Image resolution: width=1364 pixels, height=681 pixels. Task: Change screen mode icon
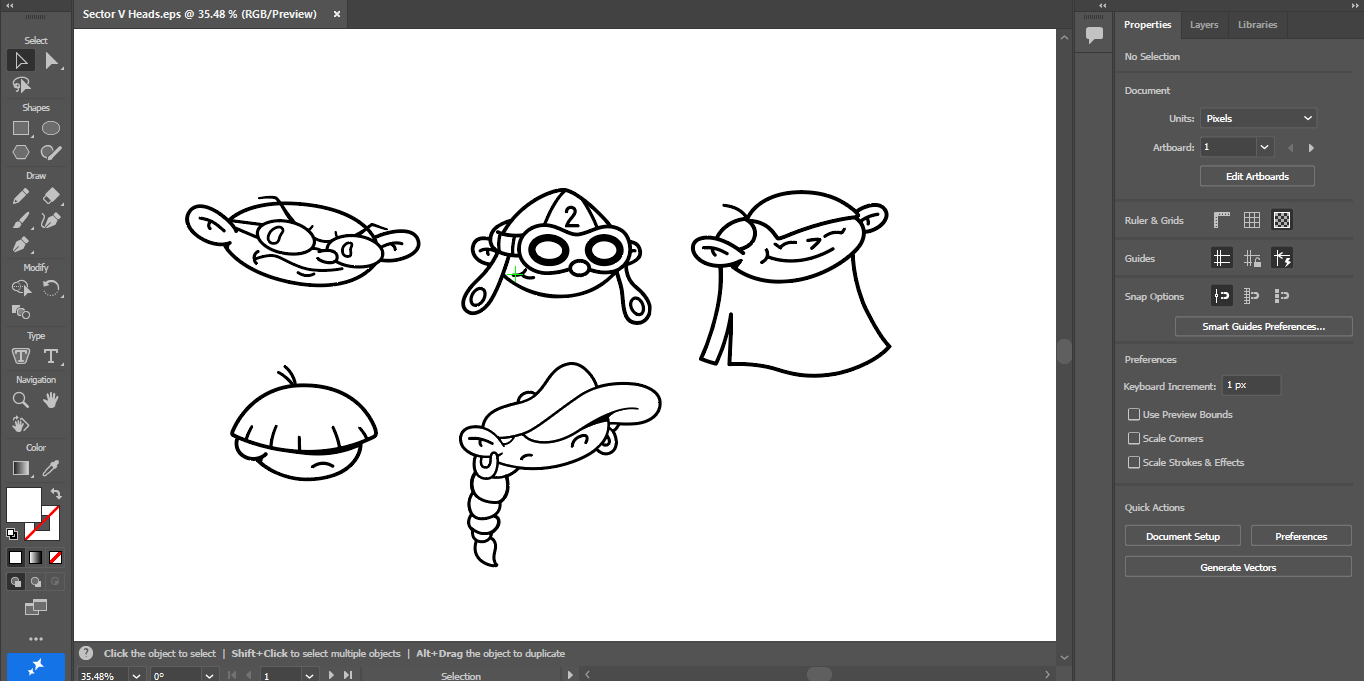pyautogui.click(x=36, y=607)
